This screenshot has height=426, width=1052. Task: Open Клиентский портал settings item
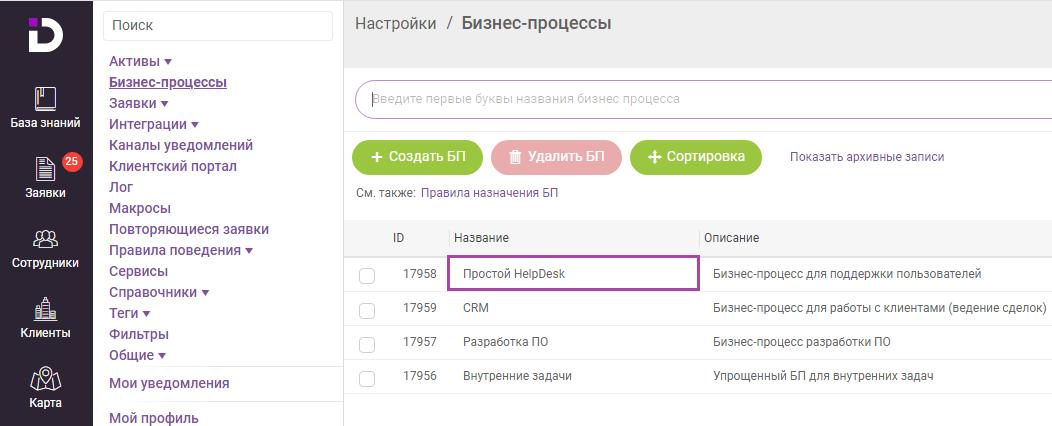coord(172,166)
